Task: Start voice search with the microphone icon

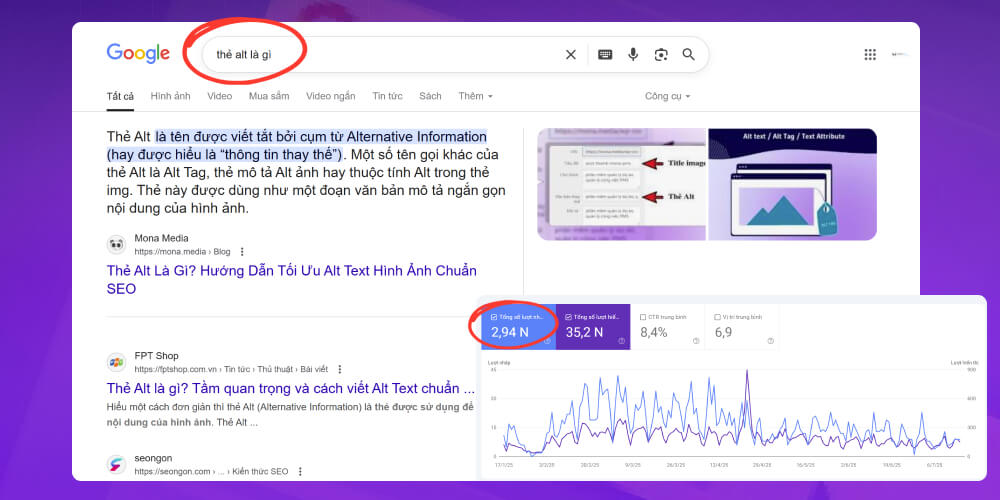Action: point(633,55)
